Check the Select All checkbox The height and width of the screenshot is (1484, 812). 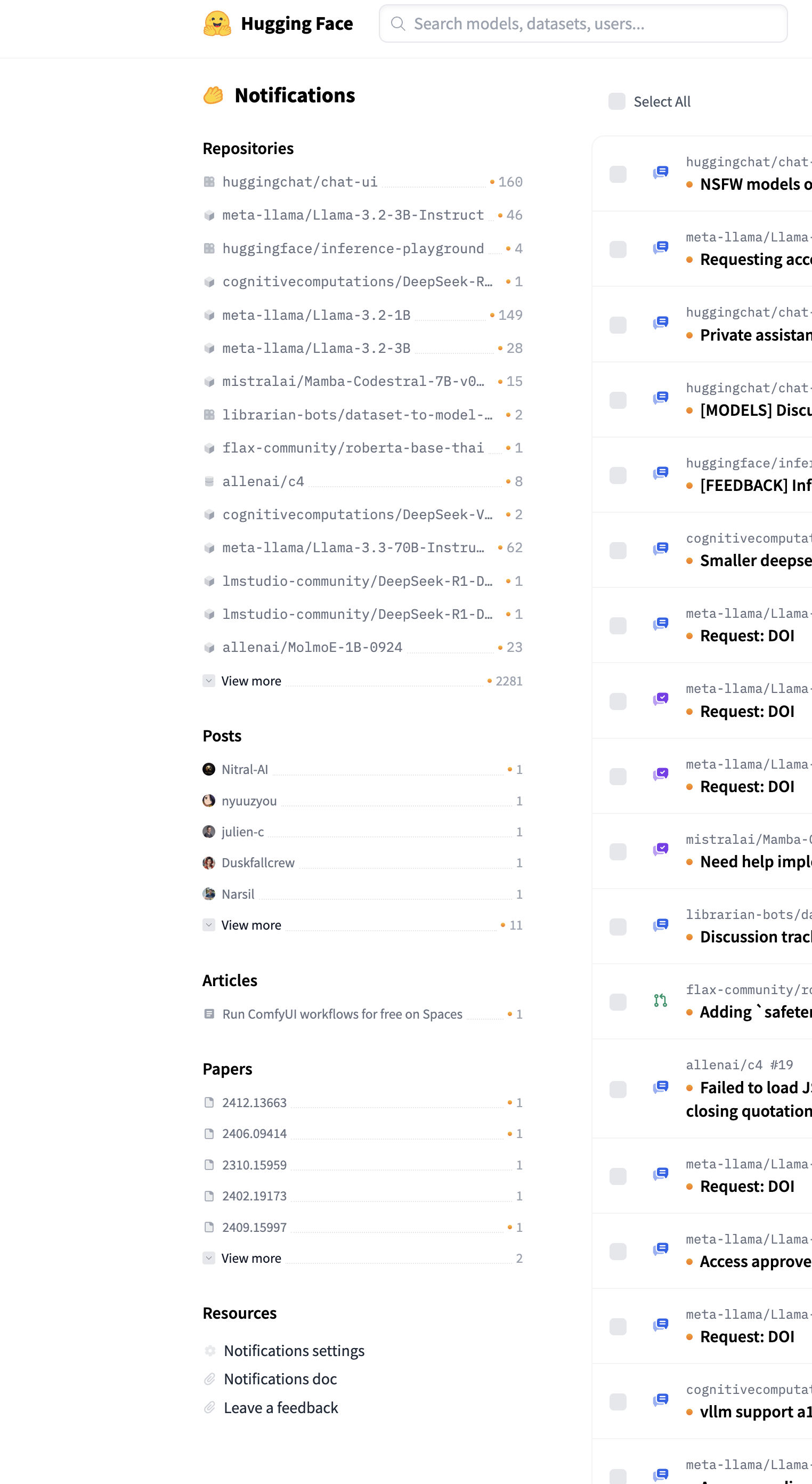[x=617, y=101]
